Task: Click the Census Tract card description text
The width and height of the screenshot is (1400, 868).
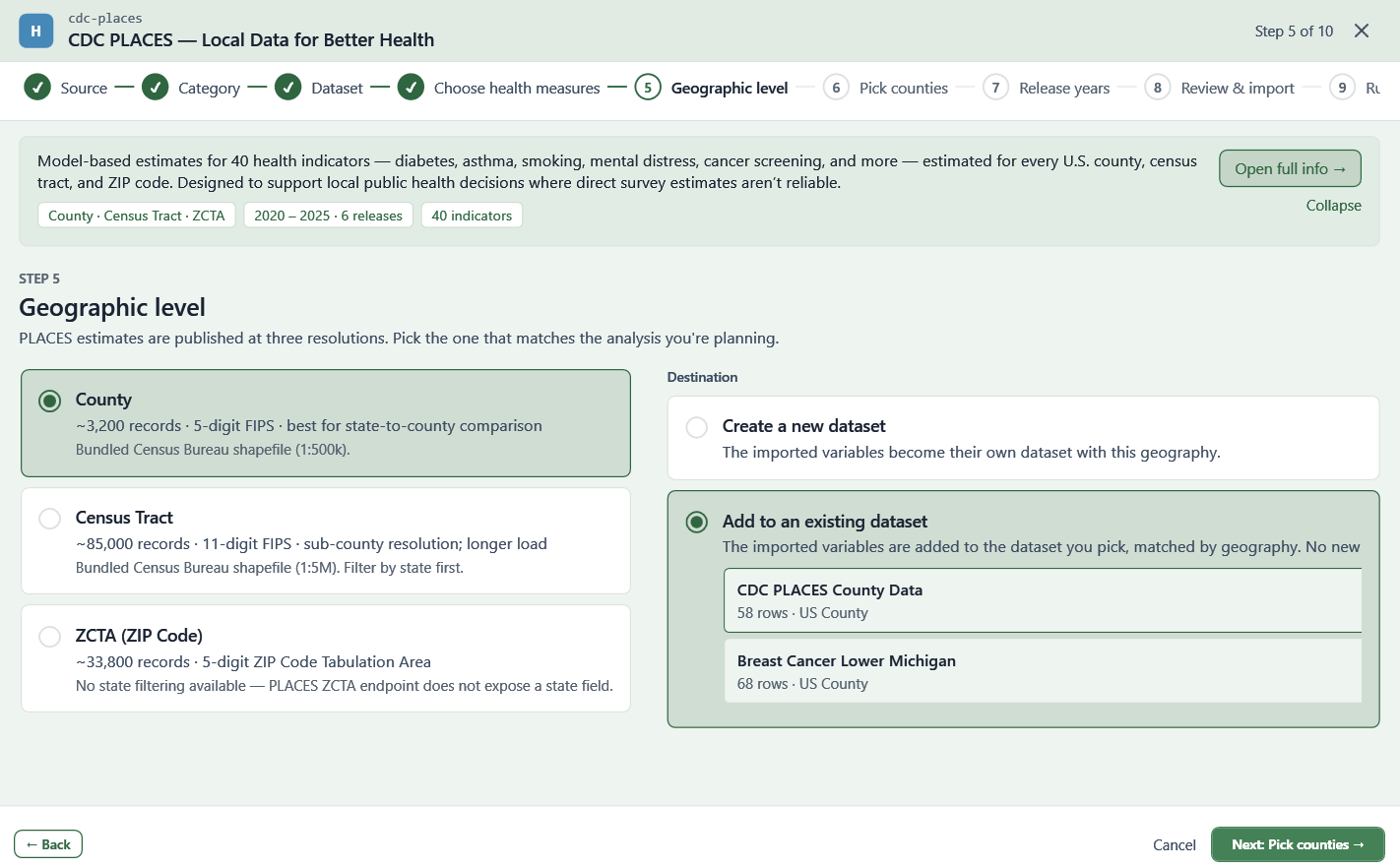Action: [311, 543]
